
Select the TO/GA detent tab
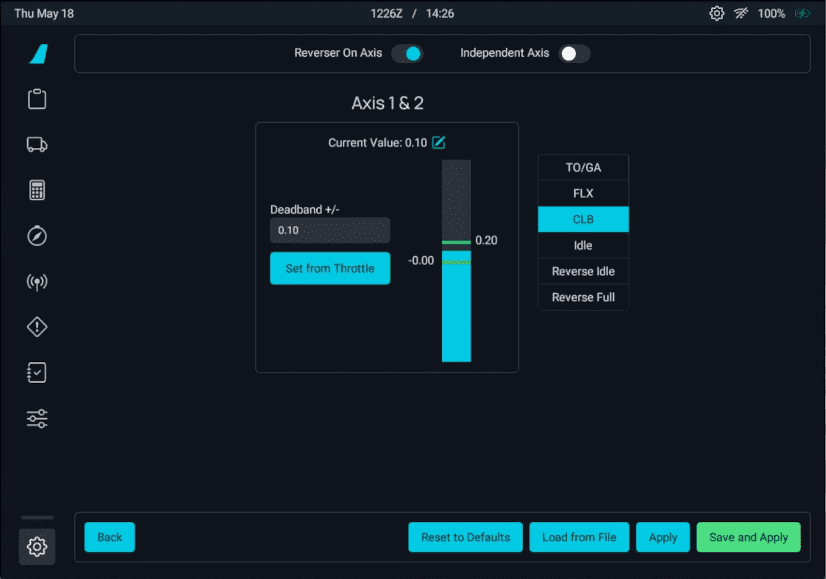coord(583,168)
